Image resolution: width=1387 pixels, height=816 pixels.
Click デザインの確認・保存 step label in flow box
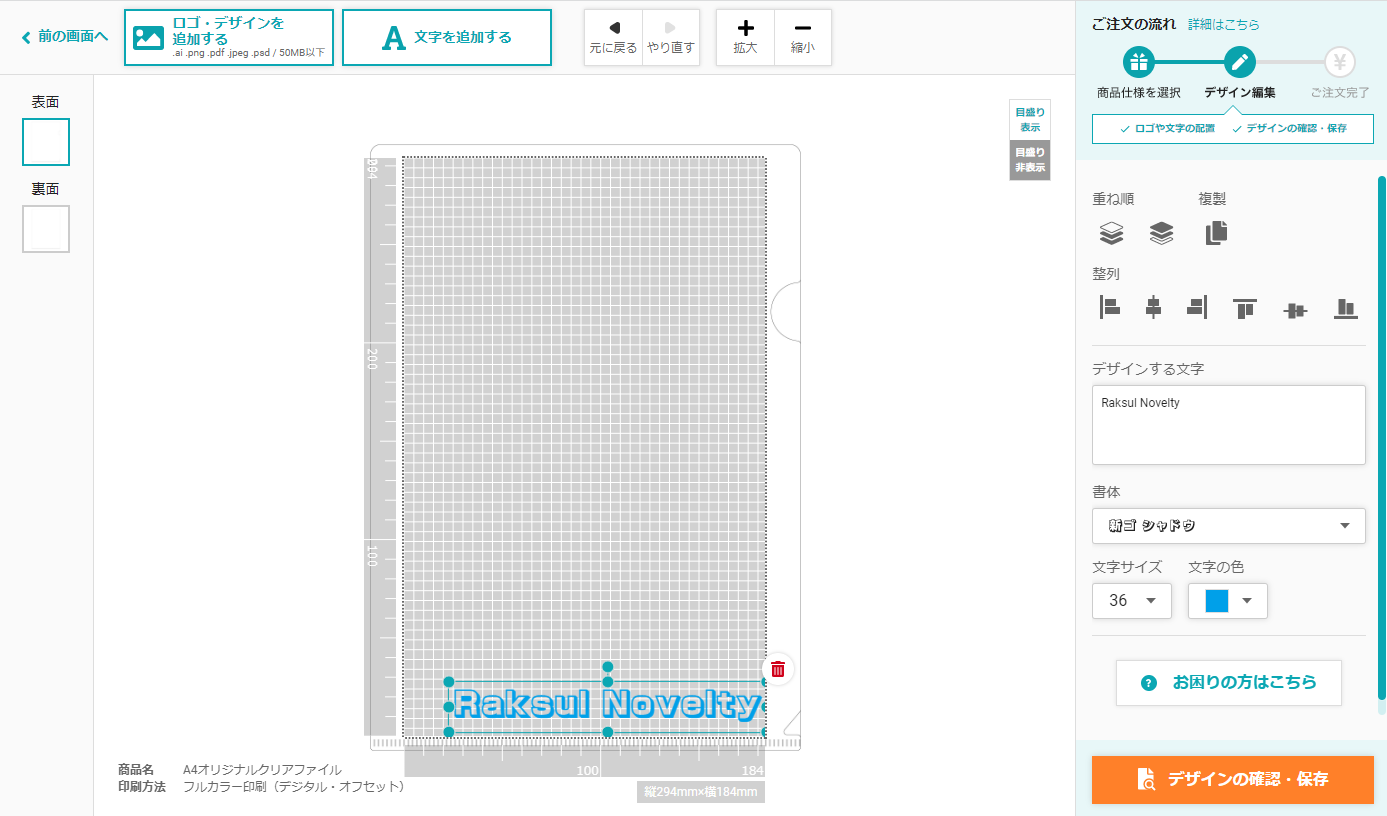click(1290, 129)
